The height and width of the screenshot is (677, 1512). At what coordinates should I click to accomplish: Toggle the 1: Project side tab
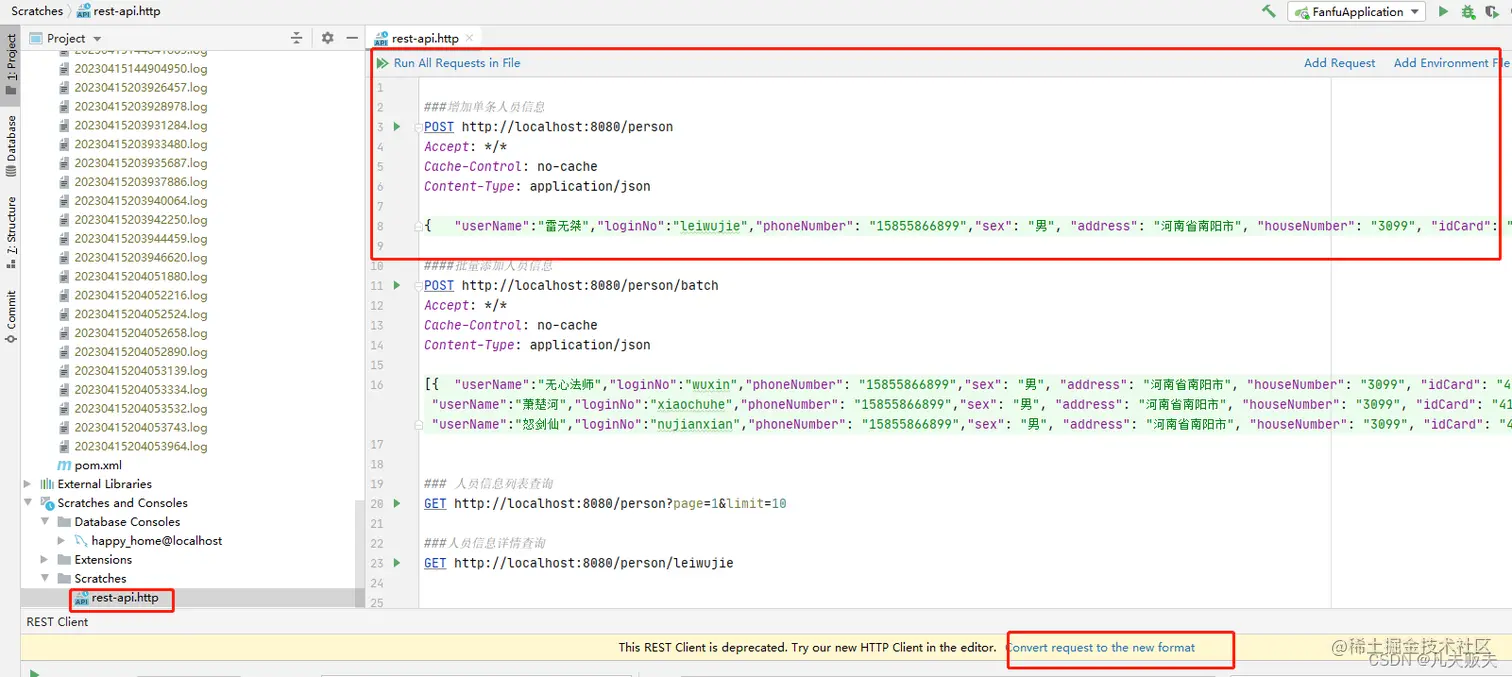click(x=10, y=65)
